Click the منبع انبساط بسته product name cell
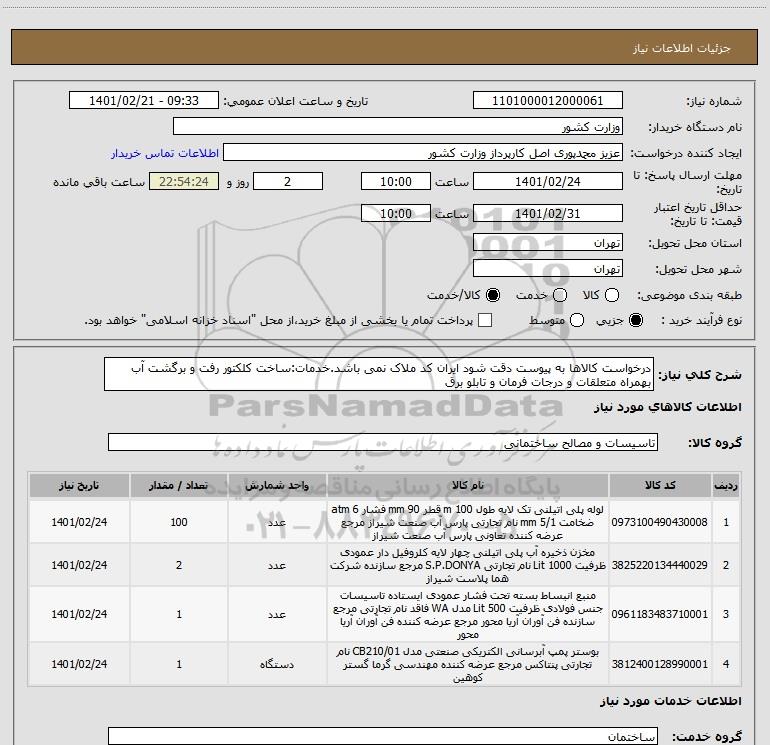 point(468,614)
